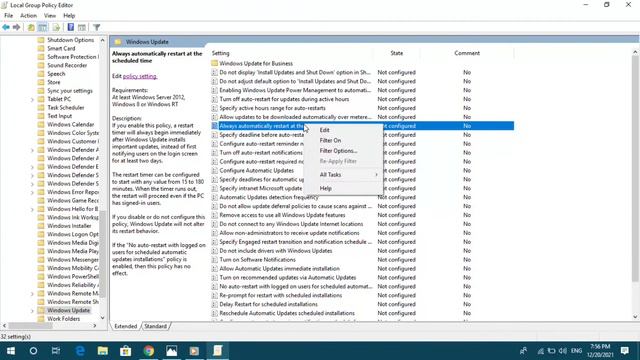Expand the Windows Update tree node

(32, 311)
